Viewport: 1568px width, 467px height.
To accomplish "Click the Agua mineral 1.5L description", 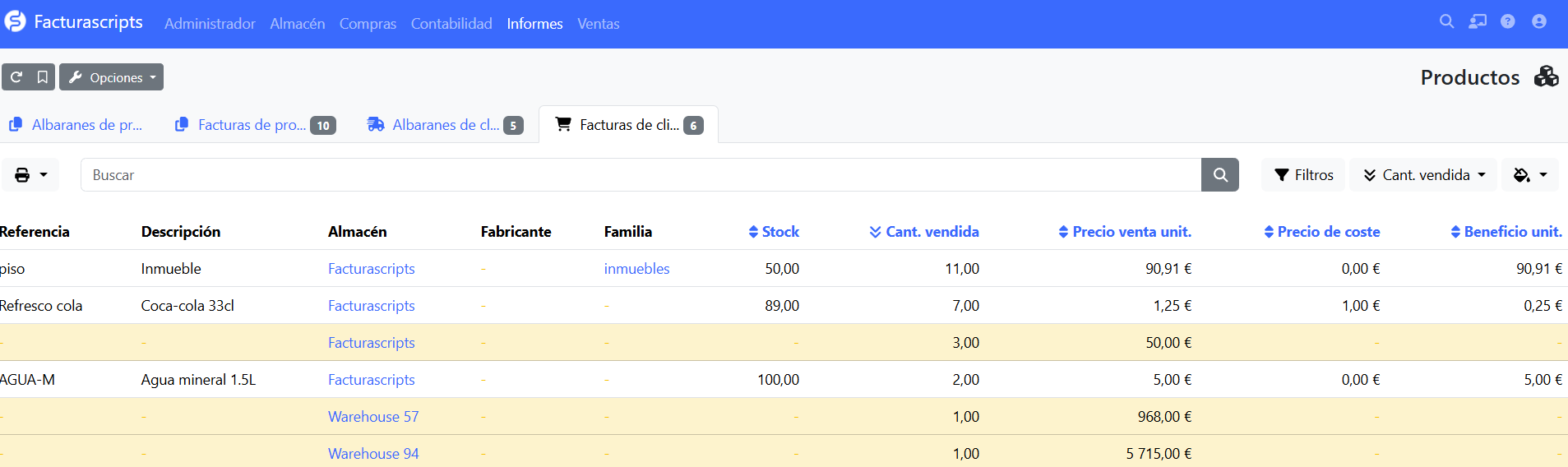I will point(198,380).
